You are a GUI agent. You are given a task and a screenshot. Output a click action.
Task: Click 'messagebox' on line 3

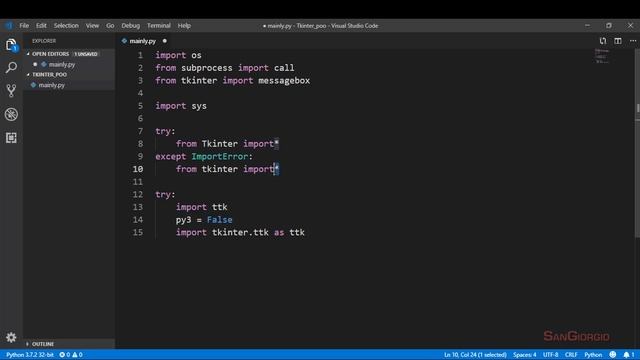(x=284, y=80)
